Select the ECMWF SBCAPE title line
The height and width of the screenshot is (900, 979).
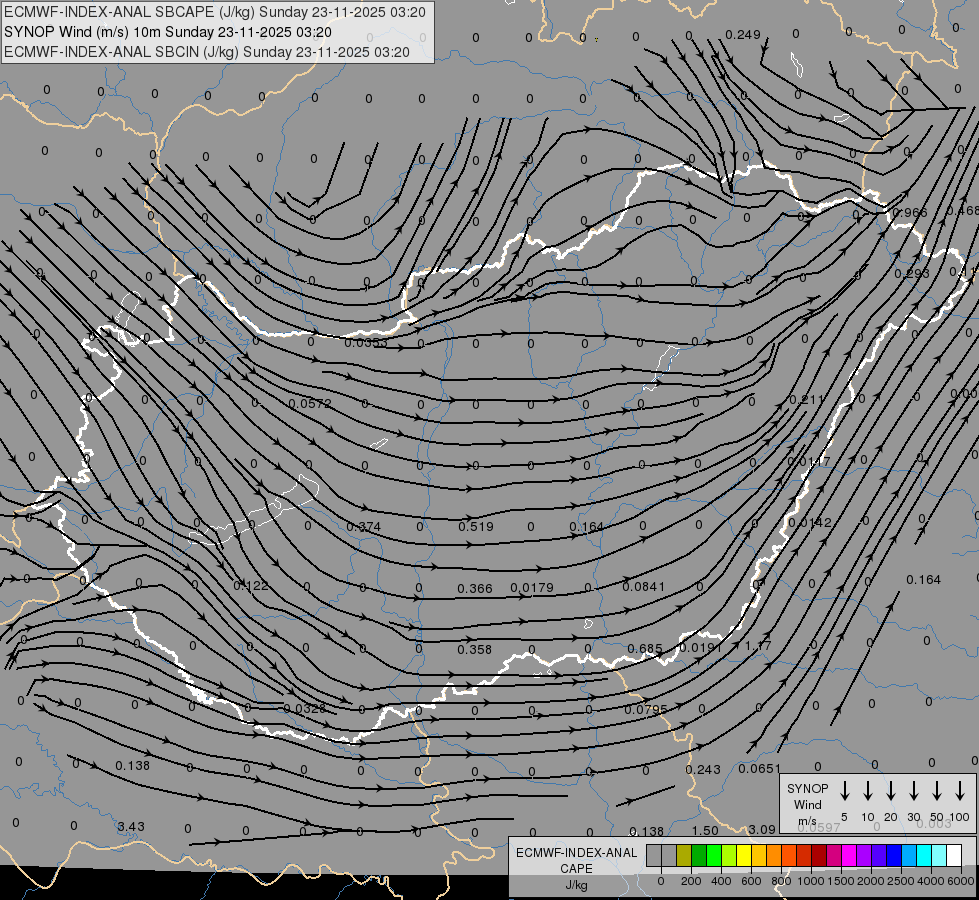coord(215,12)
